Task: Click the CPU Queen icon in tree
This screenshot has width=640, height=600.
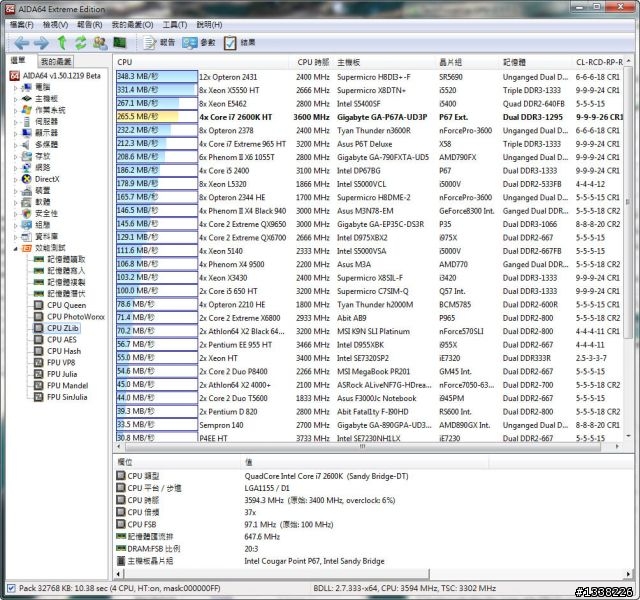Action: coord(39,305)
